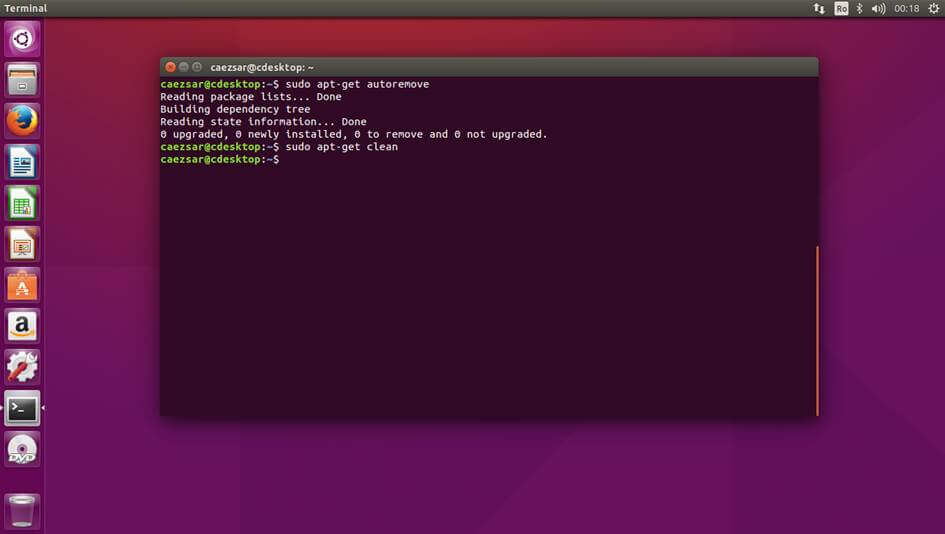Image resolution: width=945 pixels, height=534 pixels.
Task: Open Firefox web browser
Action: pos(22,121)
